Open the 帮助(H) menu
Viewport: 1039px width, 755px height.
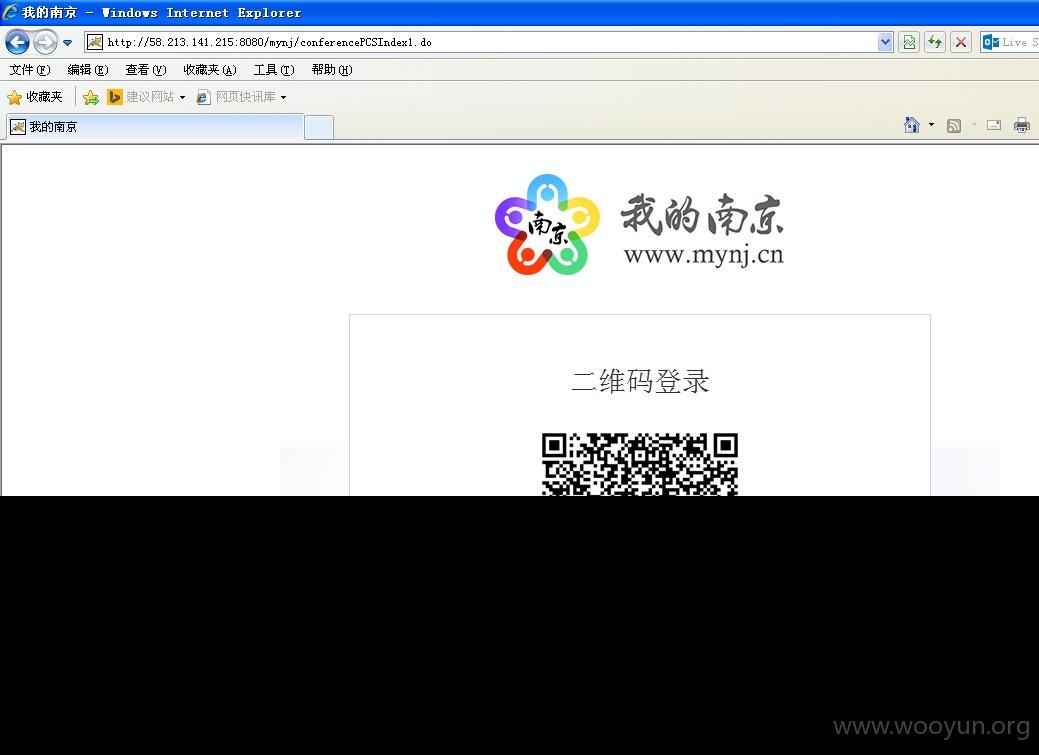331,70
